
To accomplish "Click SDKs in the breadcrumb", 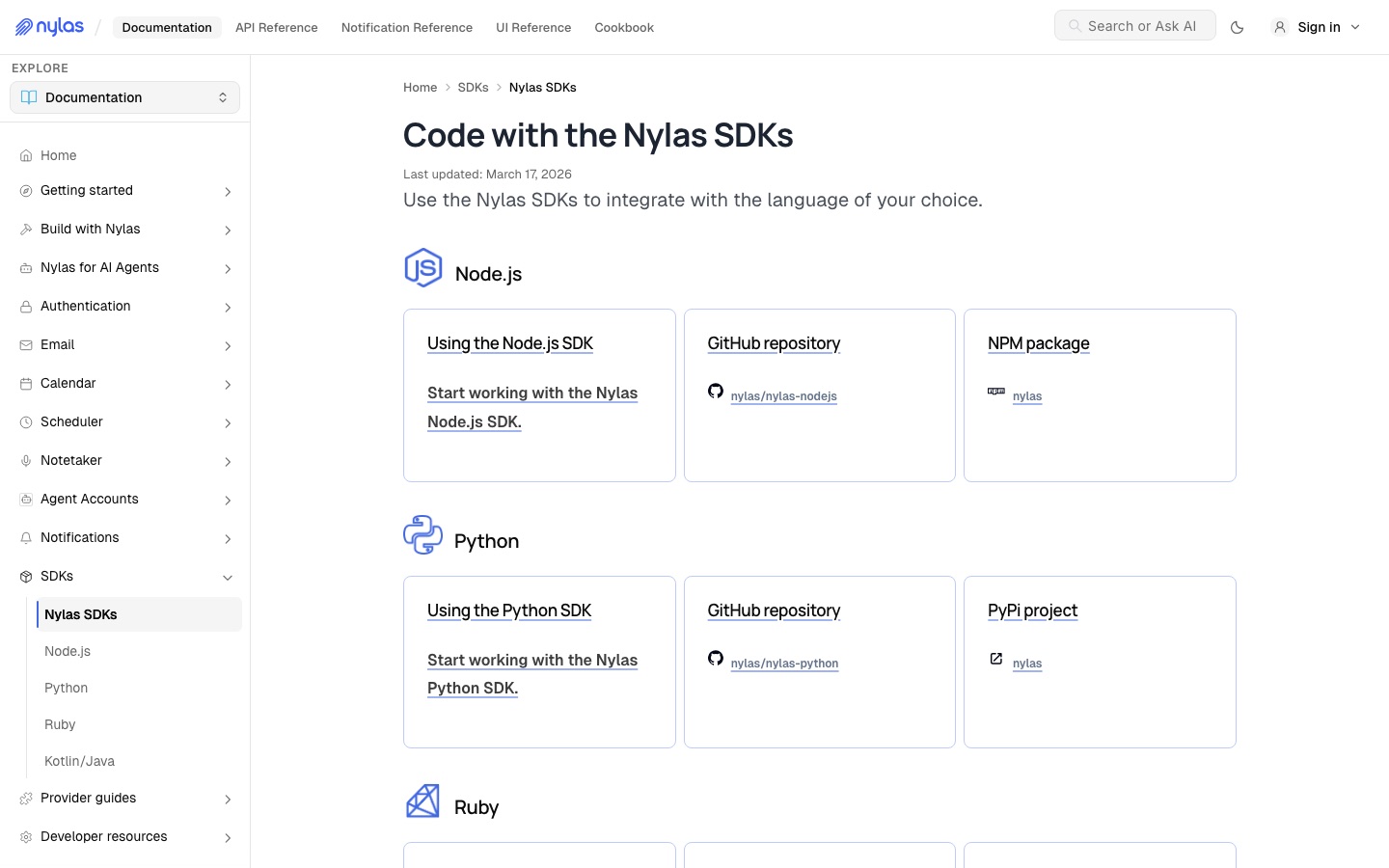I will (x=473, y=87).
